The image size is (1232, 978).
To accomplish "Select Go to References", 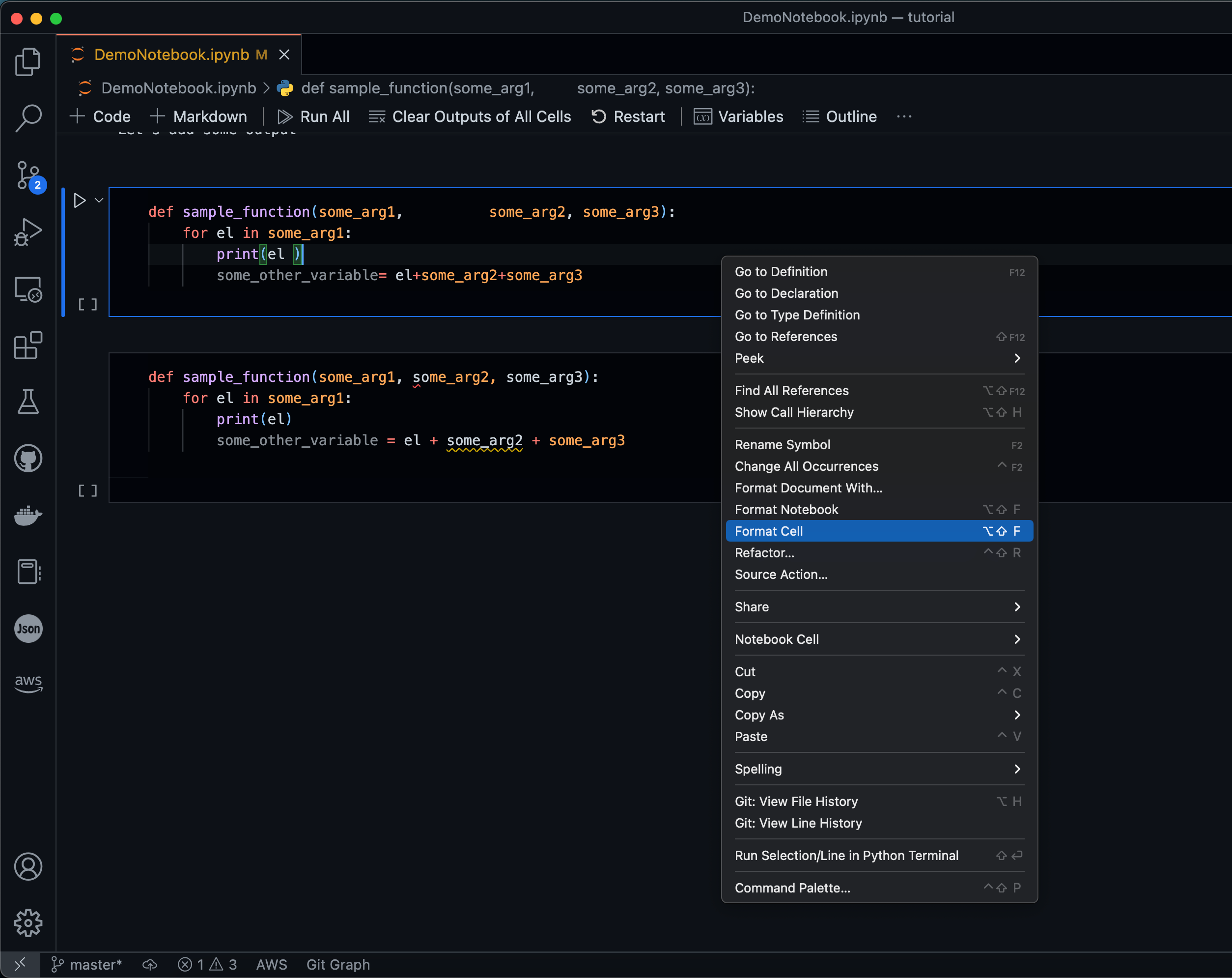I will pos(879,337).
